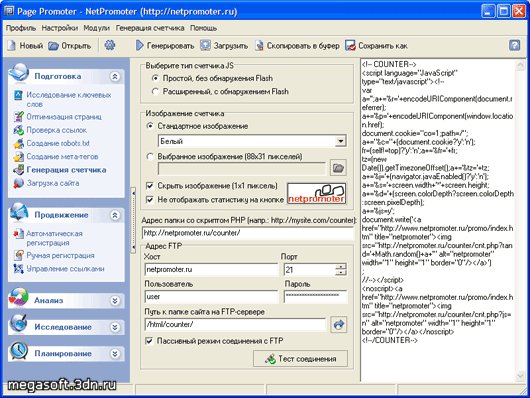Click the Загрузка сайта sidebar icon
The width and height of the screenshot is (530, 398).
tap(19, 183)
